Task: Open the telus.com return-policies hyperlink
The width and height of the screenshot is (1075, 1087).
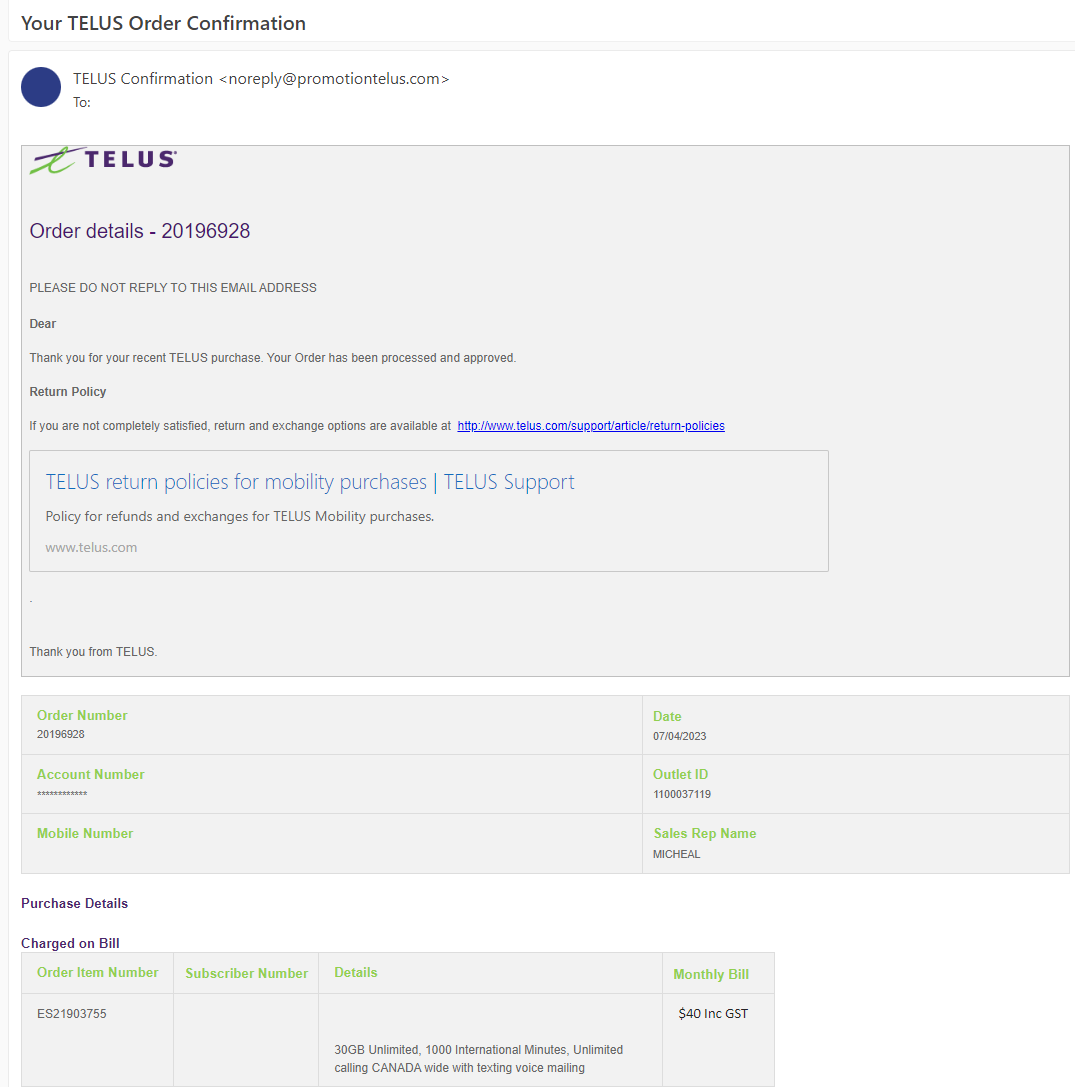Action: tap(590, 426)
